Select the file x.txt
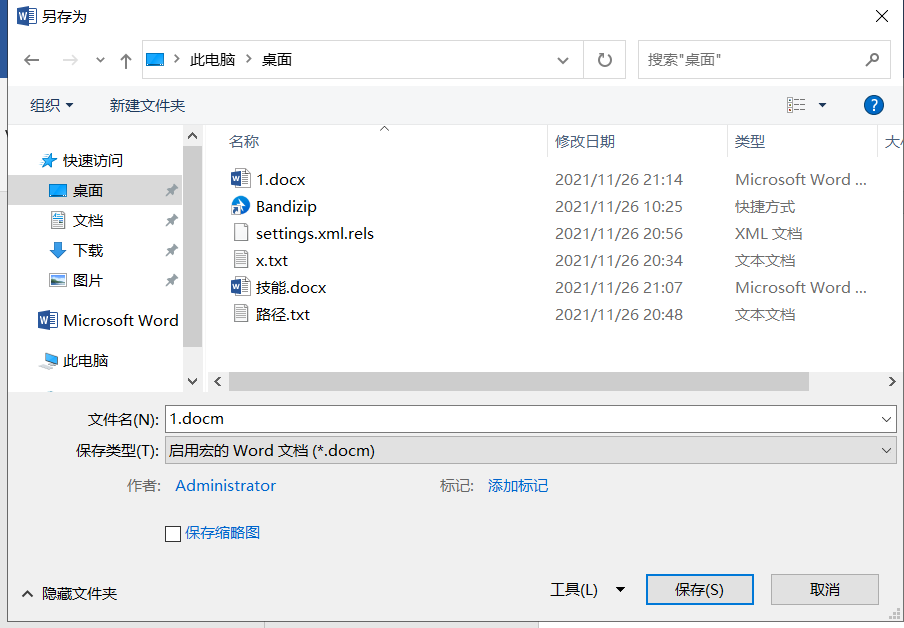The height and width of the screenshot is (628, 904). (272, 261)
